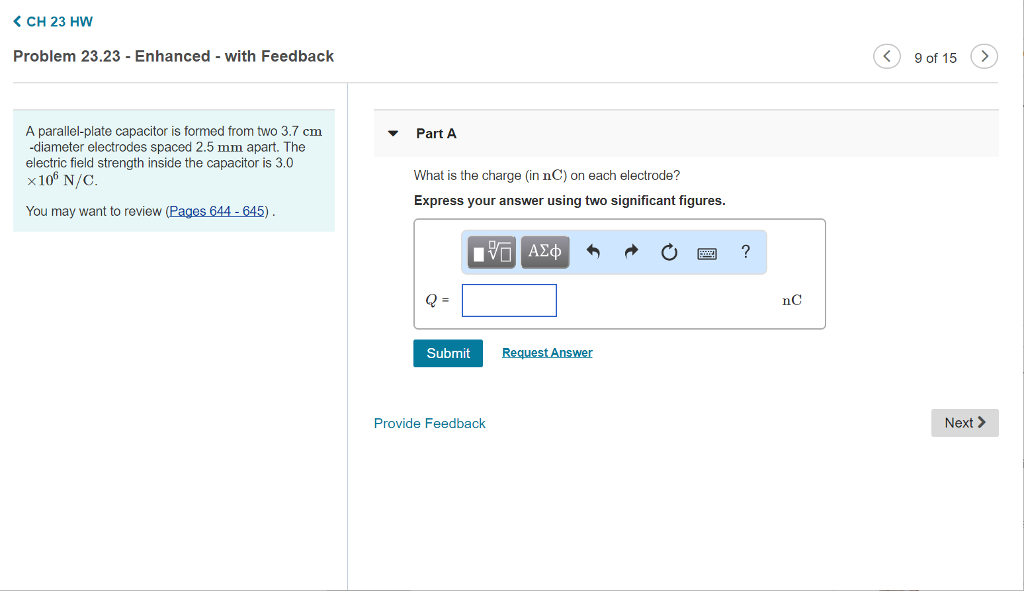Reset the answer with circular arrow icon
The height and width of the screenshot is (591, 1024).
[669, 252]
